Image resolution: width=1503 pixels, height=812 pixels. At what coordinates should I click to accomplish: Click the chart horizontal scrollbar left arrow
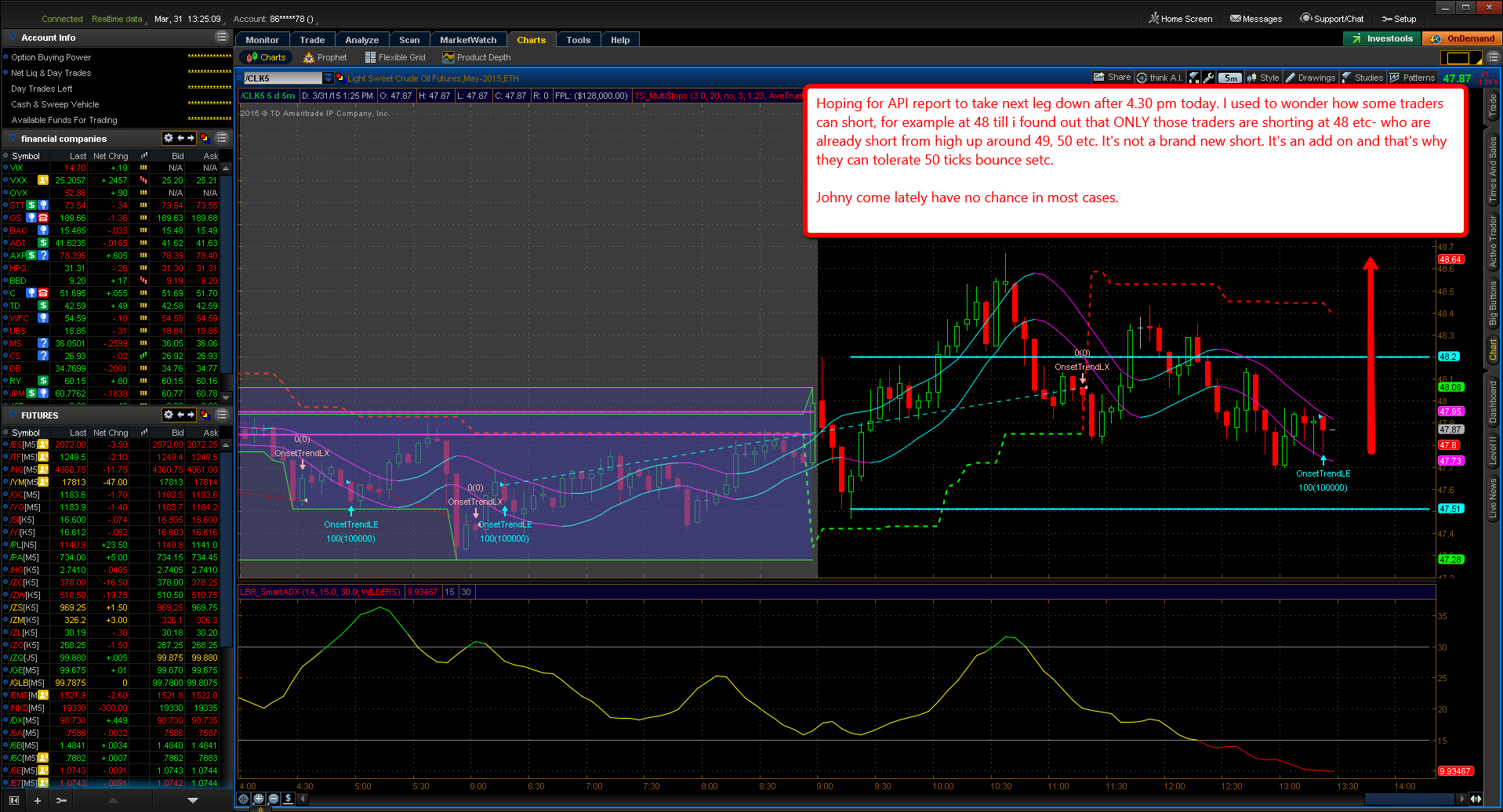303,799
